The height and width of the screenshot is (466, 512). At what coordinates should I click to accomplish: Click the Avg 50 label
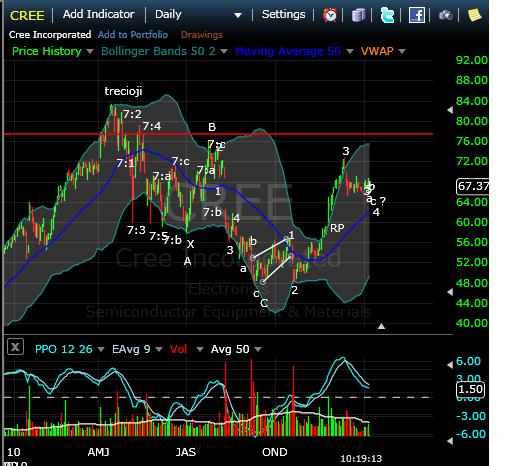[230, 349]
